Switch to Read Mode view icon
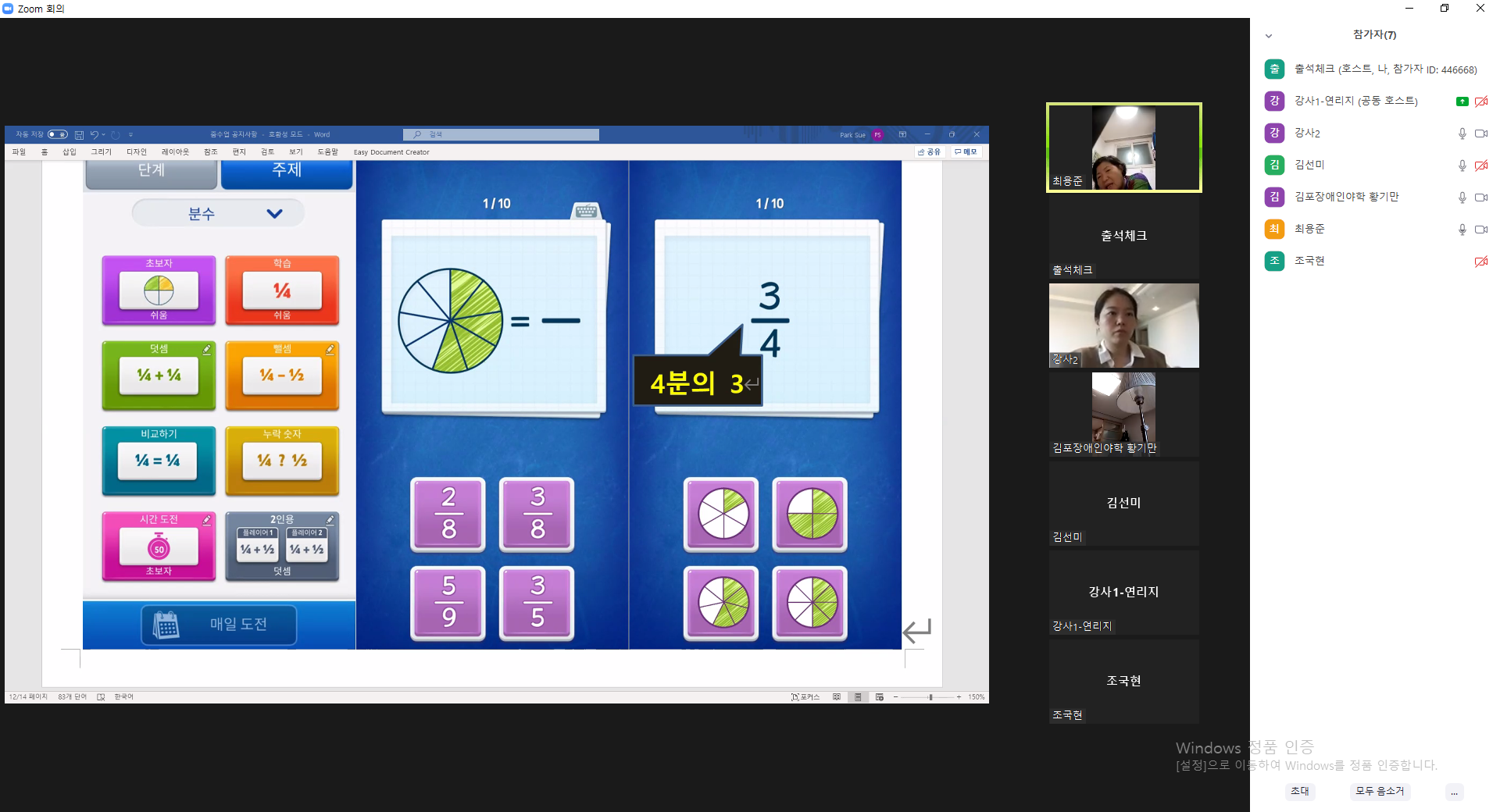Screen dimensions: 1500x812 coord(837,697)
